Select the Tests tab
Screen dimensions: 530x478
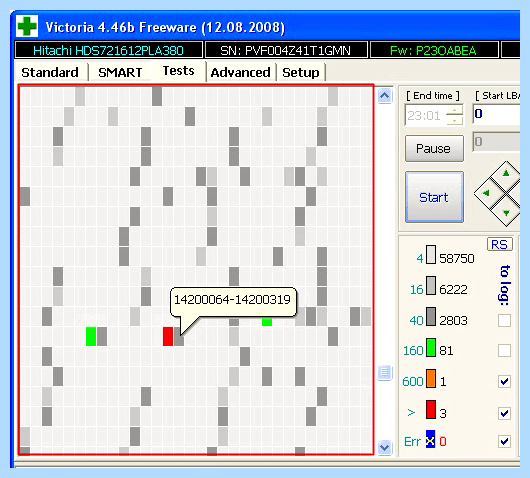(x=178, y=71)
